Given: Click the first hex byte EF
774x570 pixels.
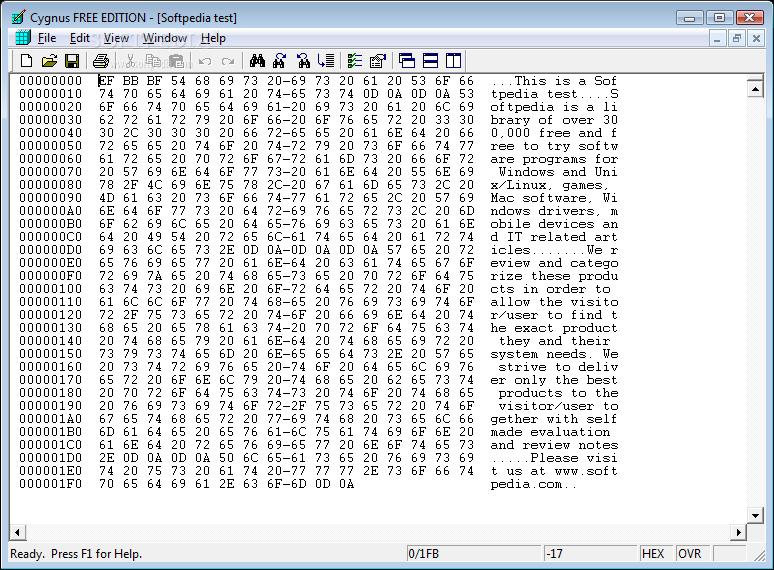Looking at the screenshot, I should (107, 81).
